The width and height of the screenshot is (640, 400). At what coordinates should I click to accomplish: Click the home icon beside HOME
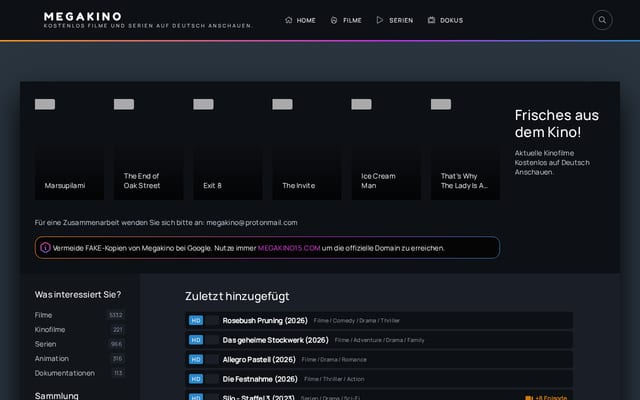point(289,20)
